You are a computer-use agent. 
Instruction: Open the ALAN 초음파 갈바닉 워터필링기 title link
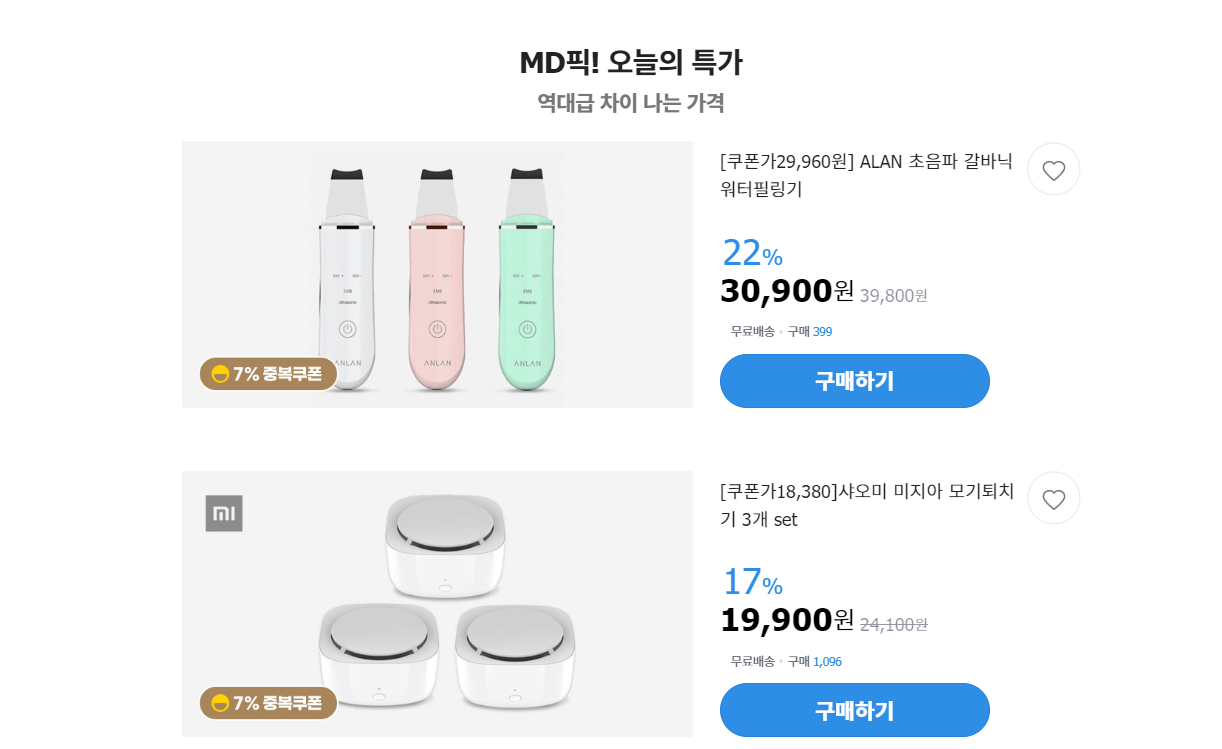866,175
